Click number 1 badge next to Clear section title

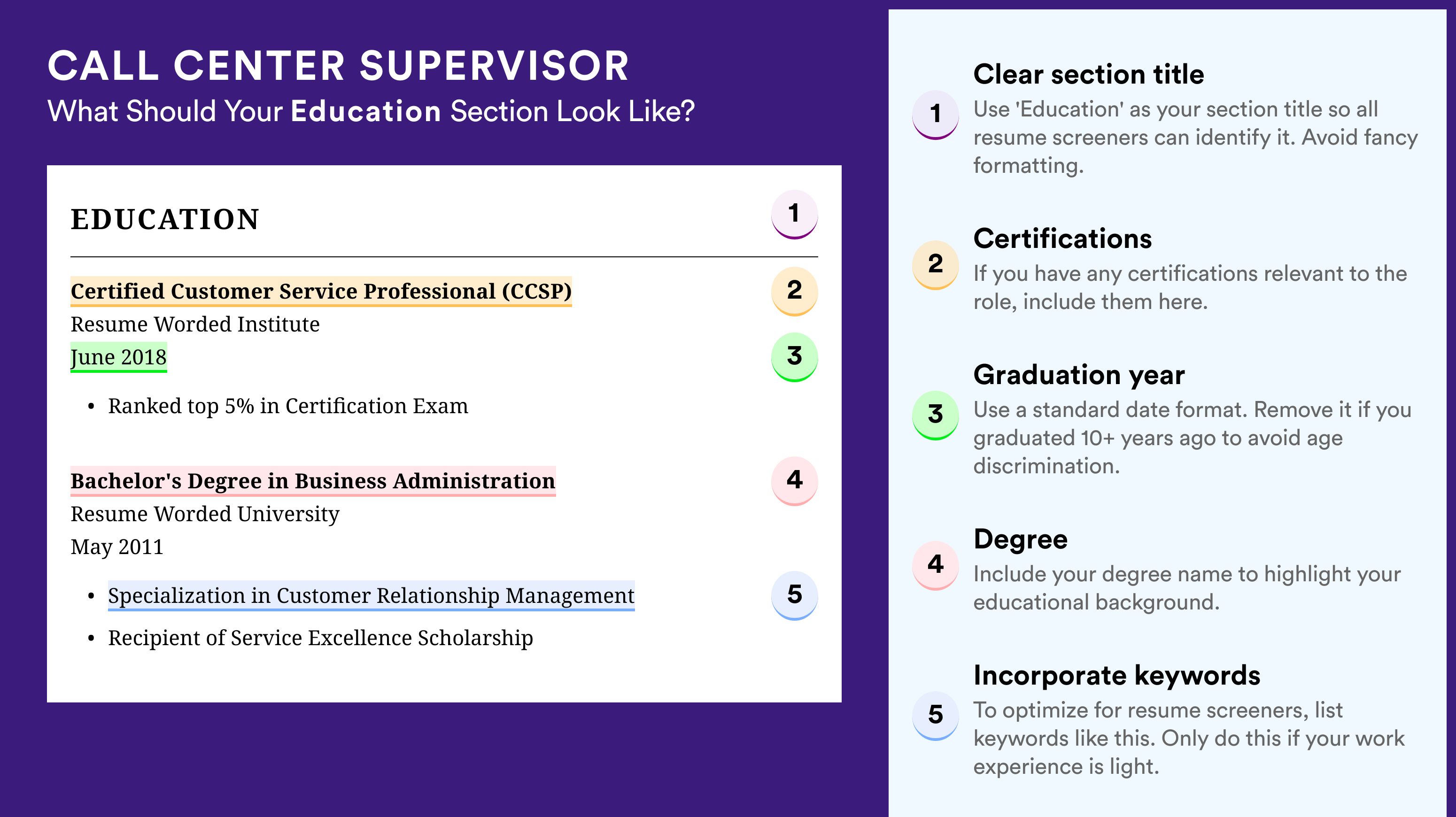click(936, 114)
